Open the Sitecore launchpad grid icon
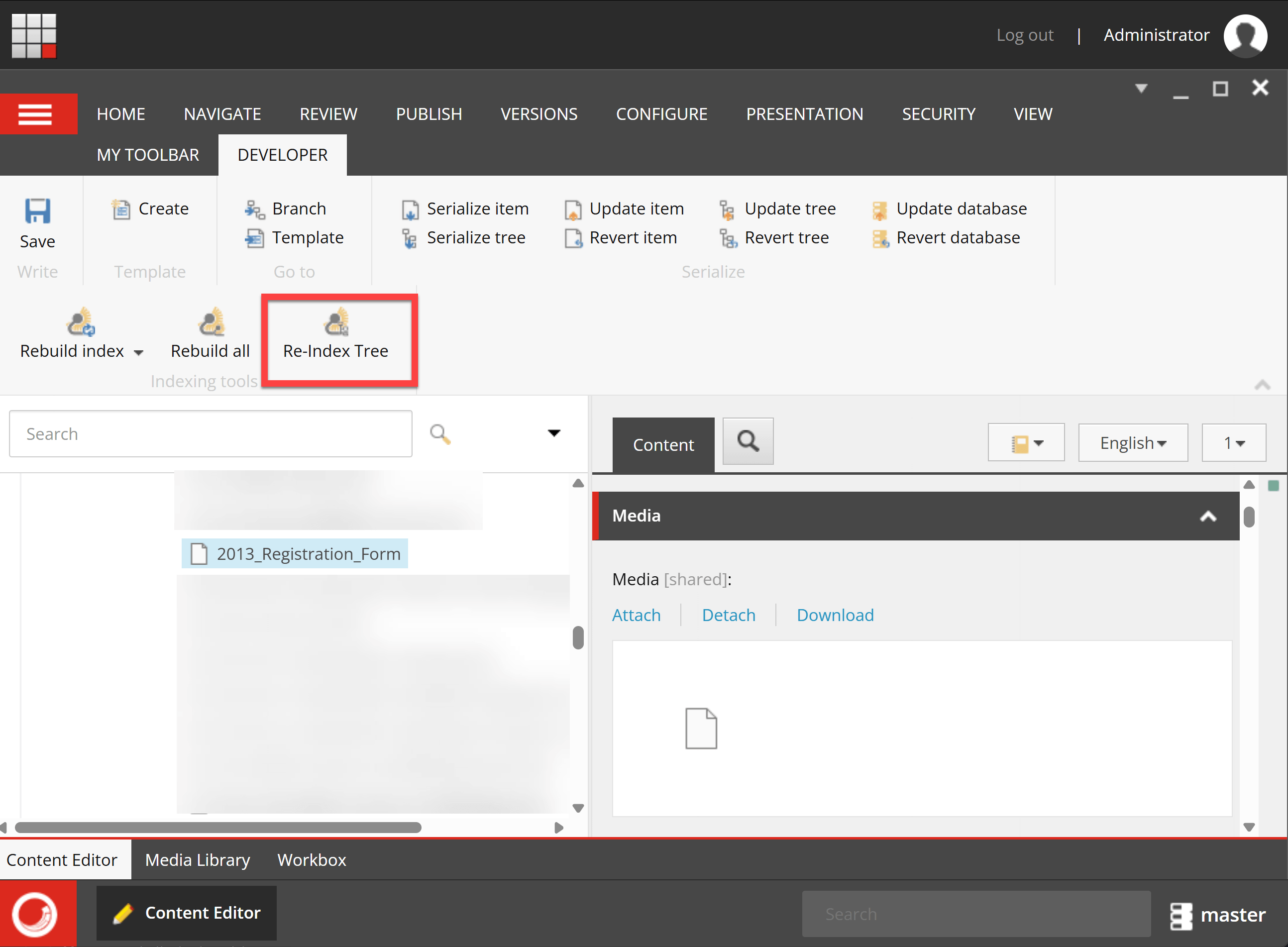 (34, 35)
